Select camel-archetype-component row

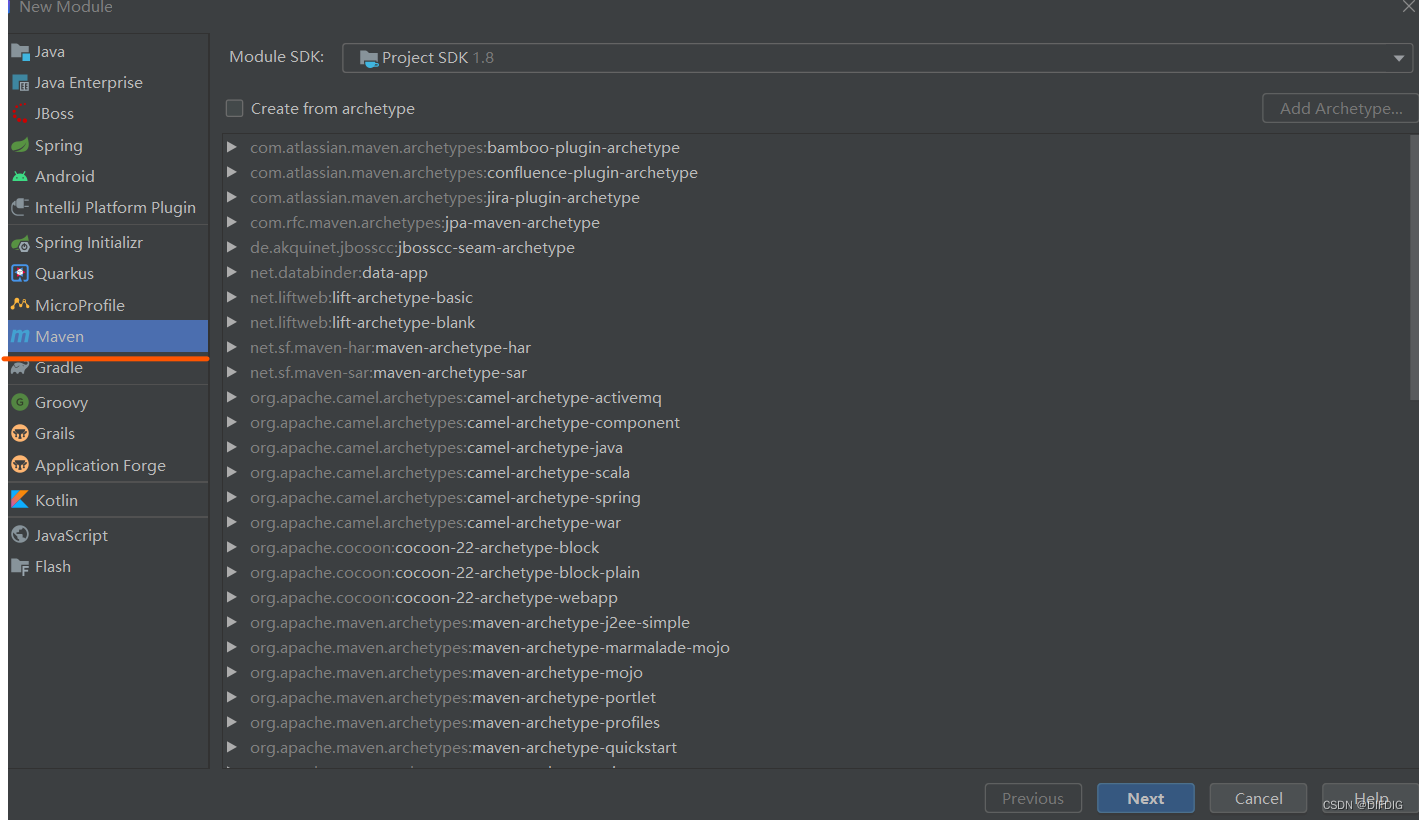coord(816,422)
